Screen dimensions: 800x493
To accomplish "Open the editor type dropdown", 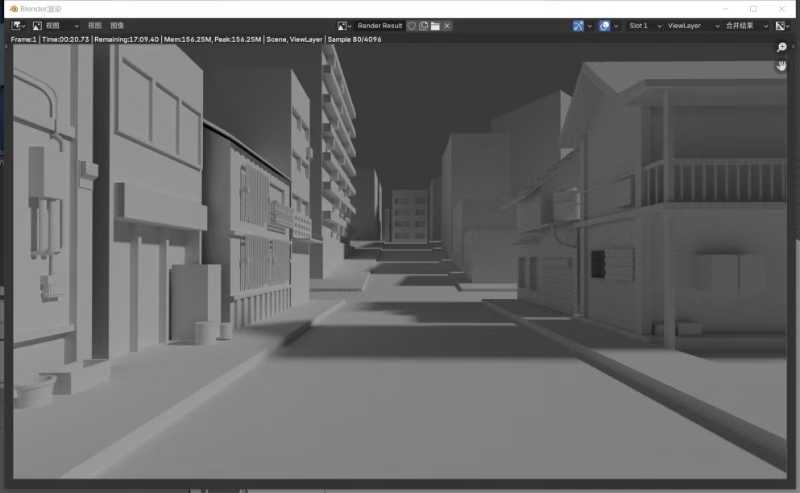I will [18, 25].
